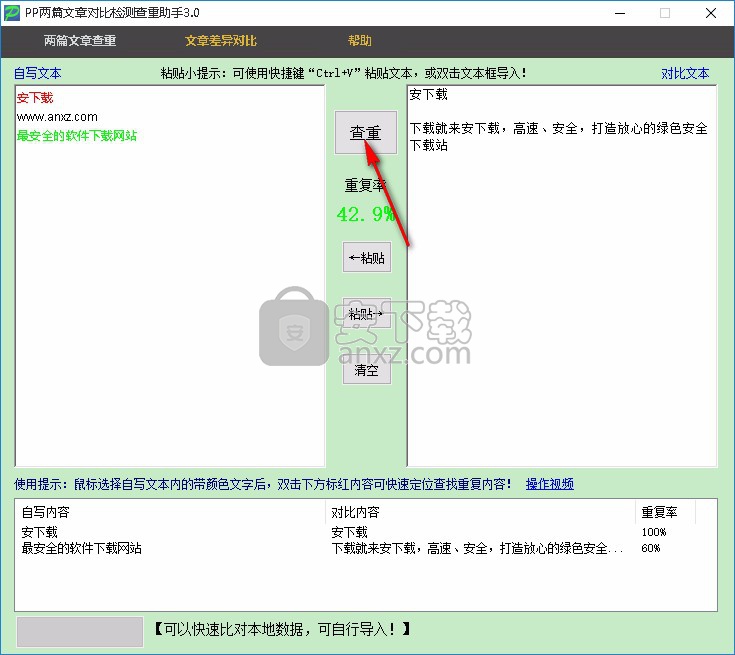Click the 42.9% repetition rate value

366,214
